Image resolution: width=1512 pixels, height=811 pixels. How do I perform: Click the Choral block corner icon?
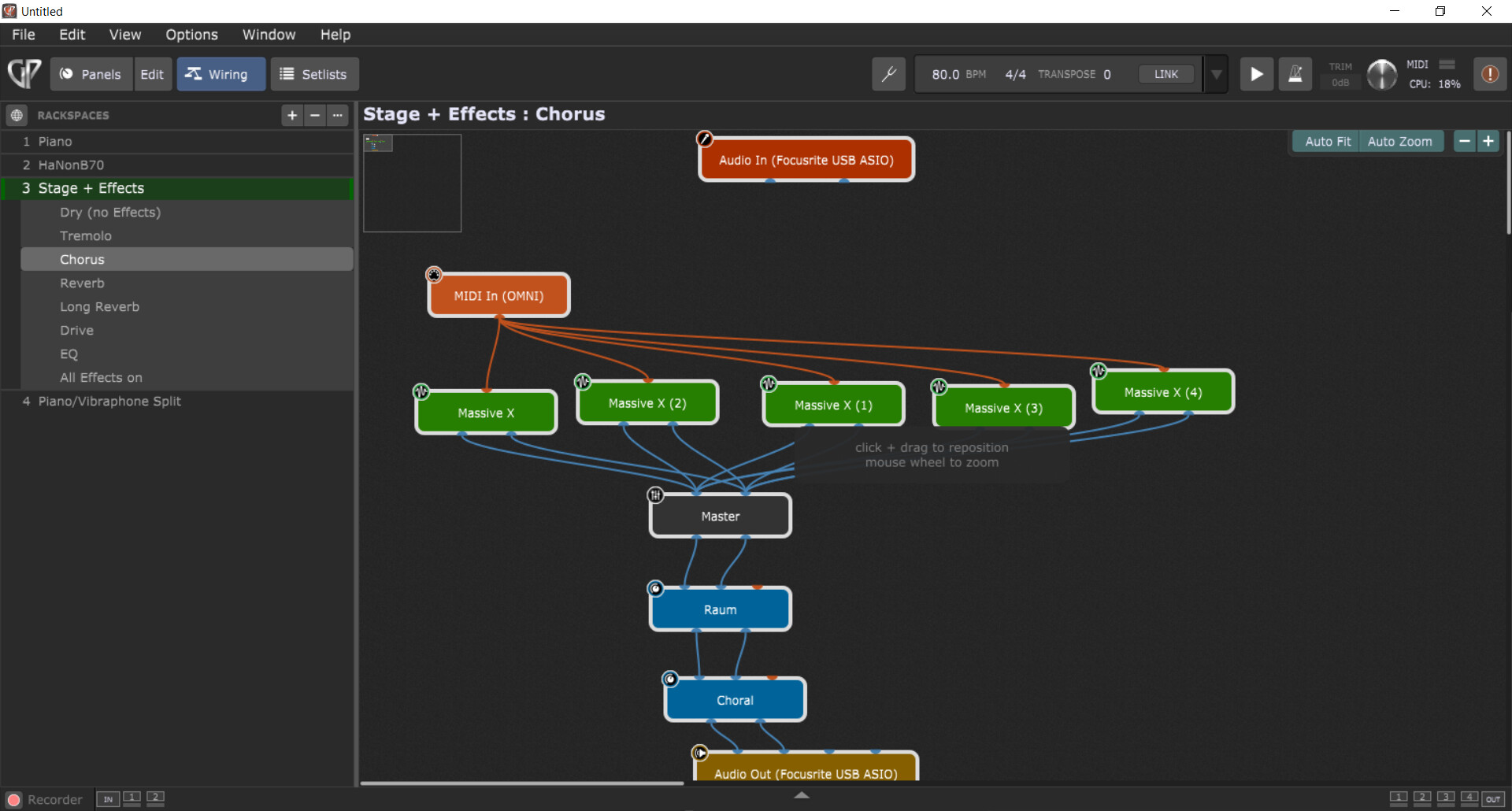(x=670, y=679)
